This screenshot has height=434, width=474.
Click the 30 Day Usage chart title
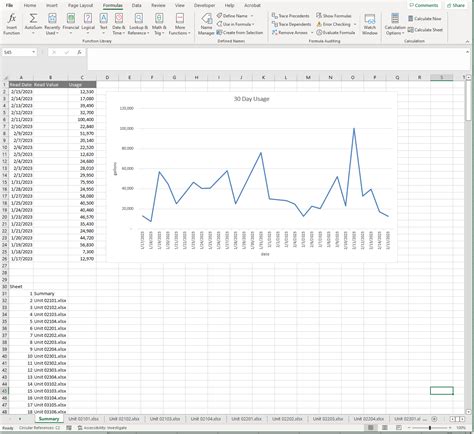tap(251, 99)
